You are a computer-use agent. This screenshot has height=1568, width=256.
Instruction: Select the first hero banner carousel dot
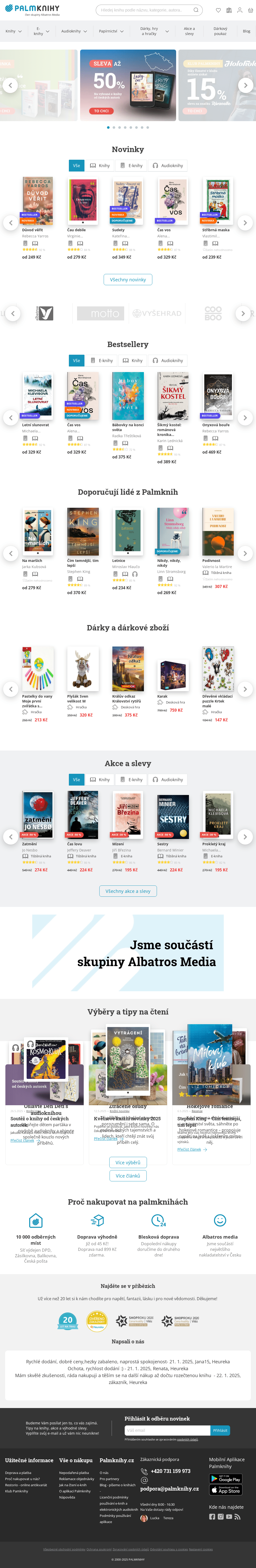click(x=108, y=127)
